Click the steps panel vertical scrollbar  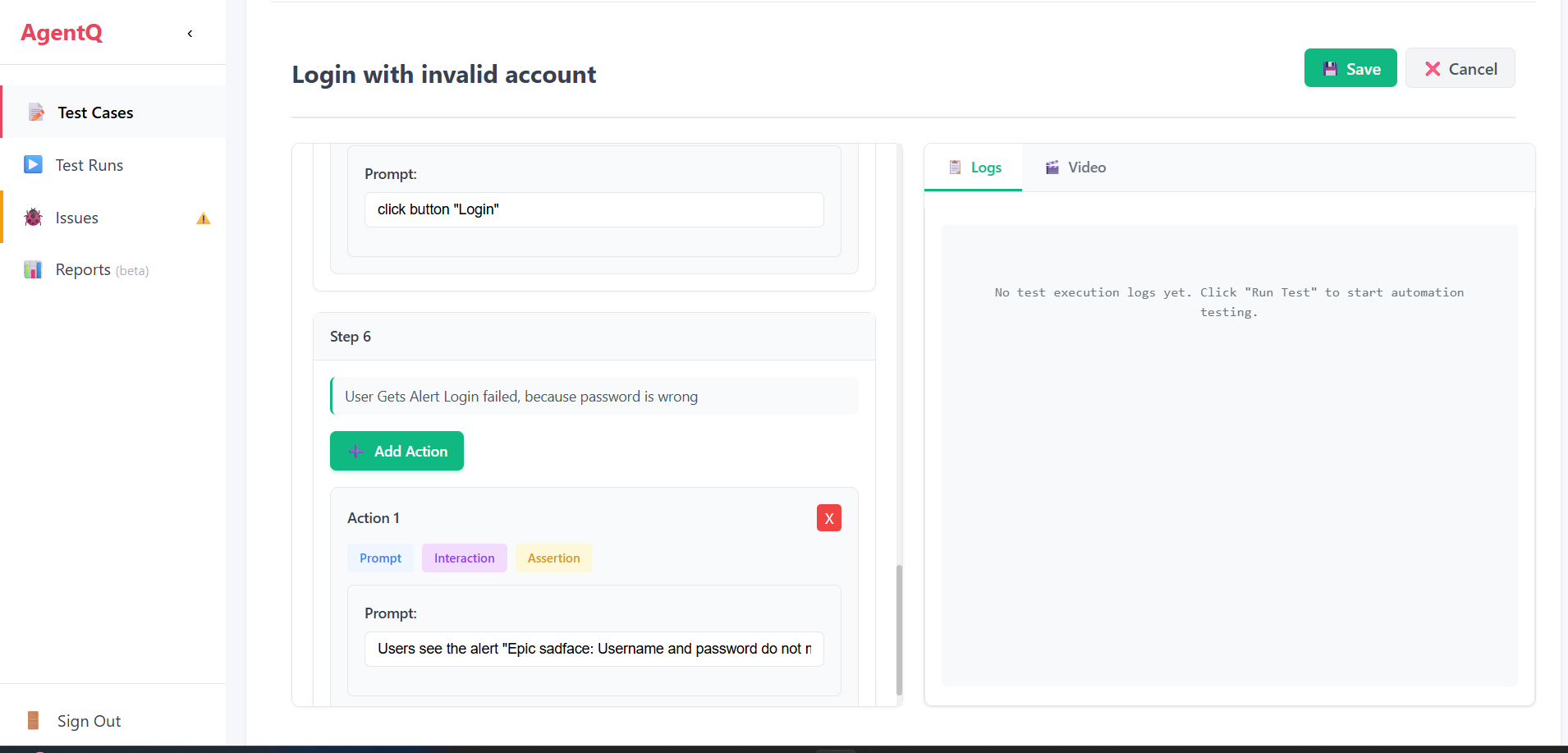[x=899, y=628]
